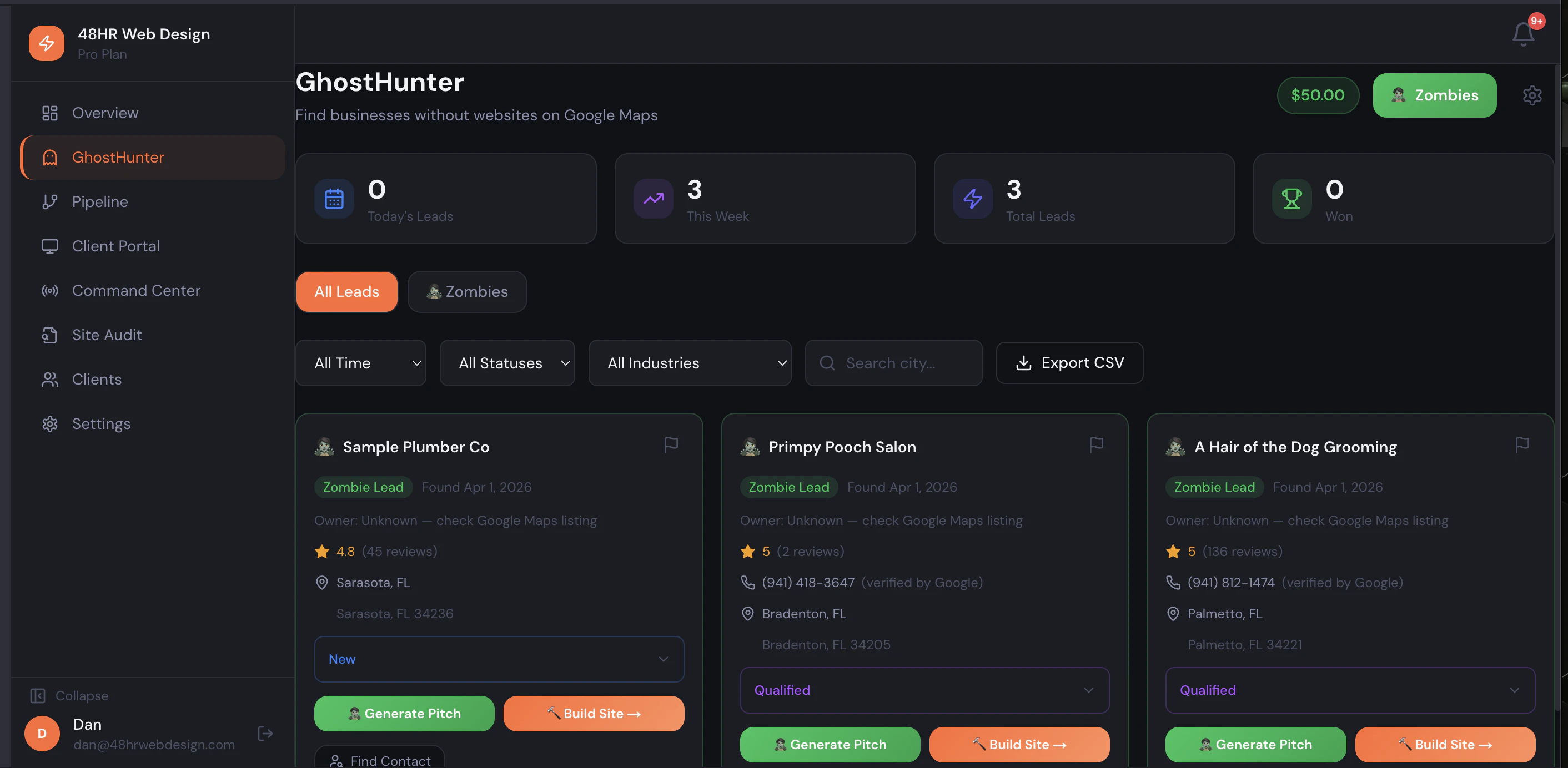Select the Pipeline branch icon

click(x=49, y=201)
